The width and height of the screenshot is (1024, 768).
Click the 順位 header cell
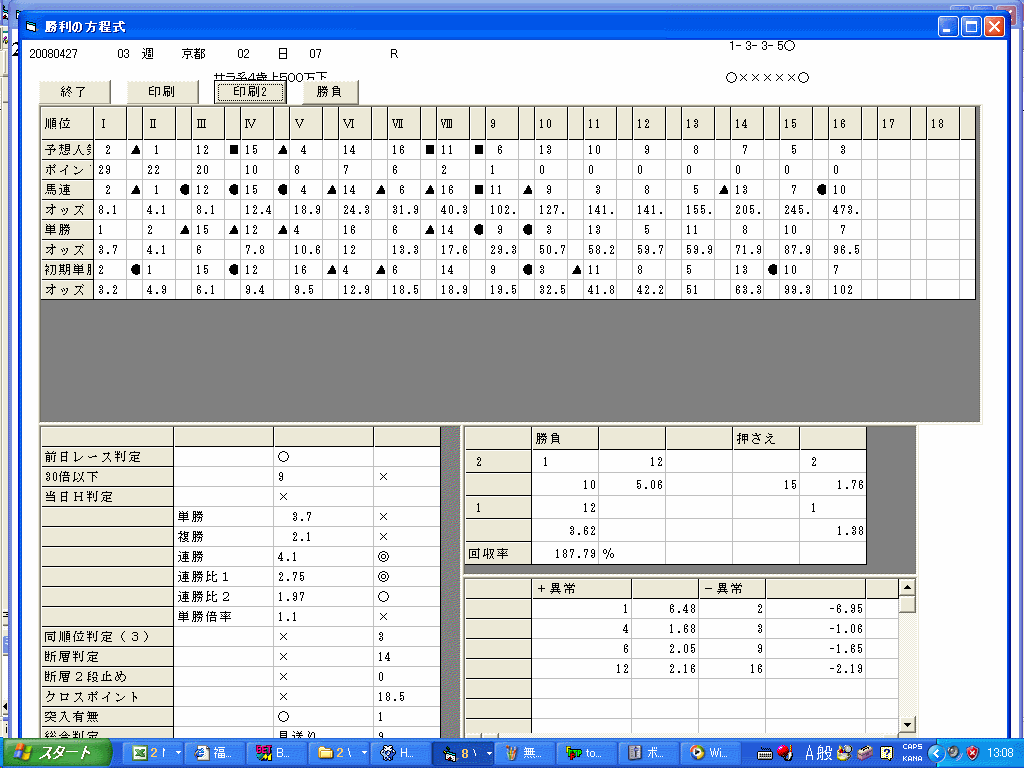pos(67,123)
